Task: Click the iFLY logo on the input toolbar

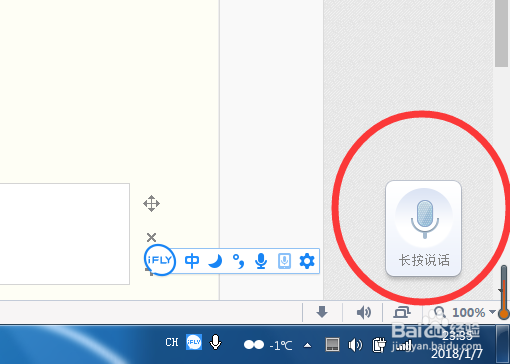Action: click(x=160, y=260)
